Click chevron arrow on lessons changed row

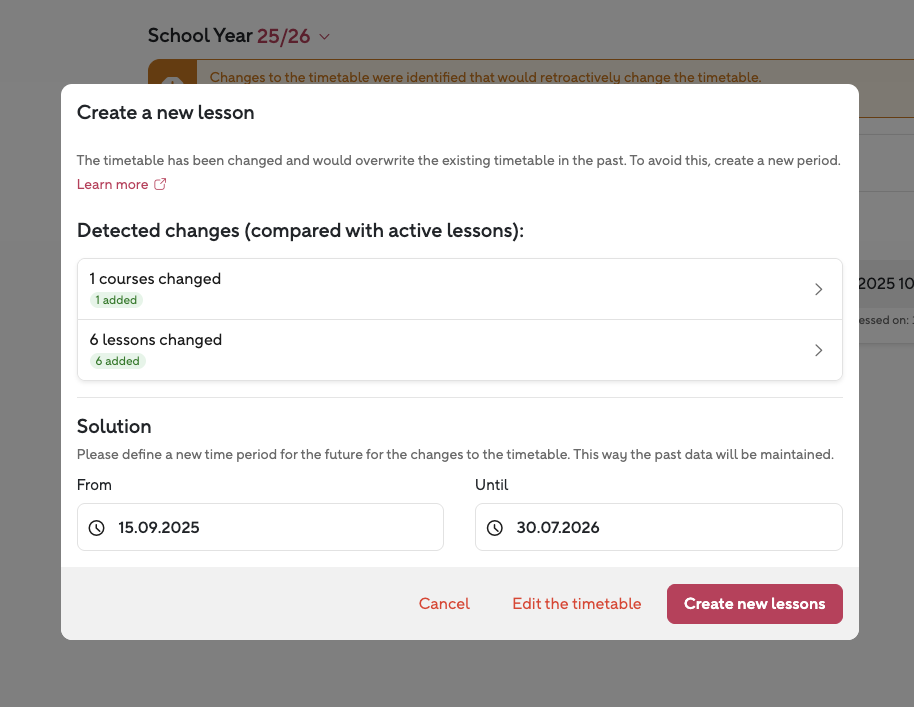click(818, 350)
